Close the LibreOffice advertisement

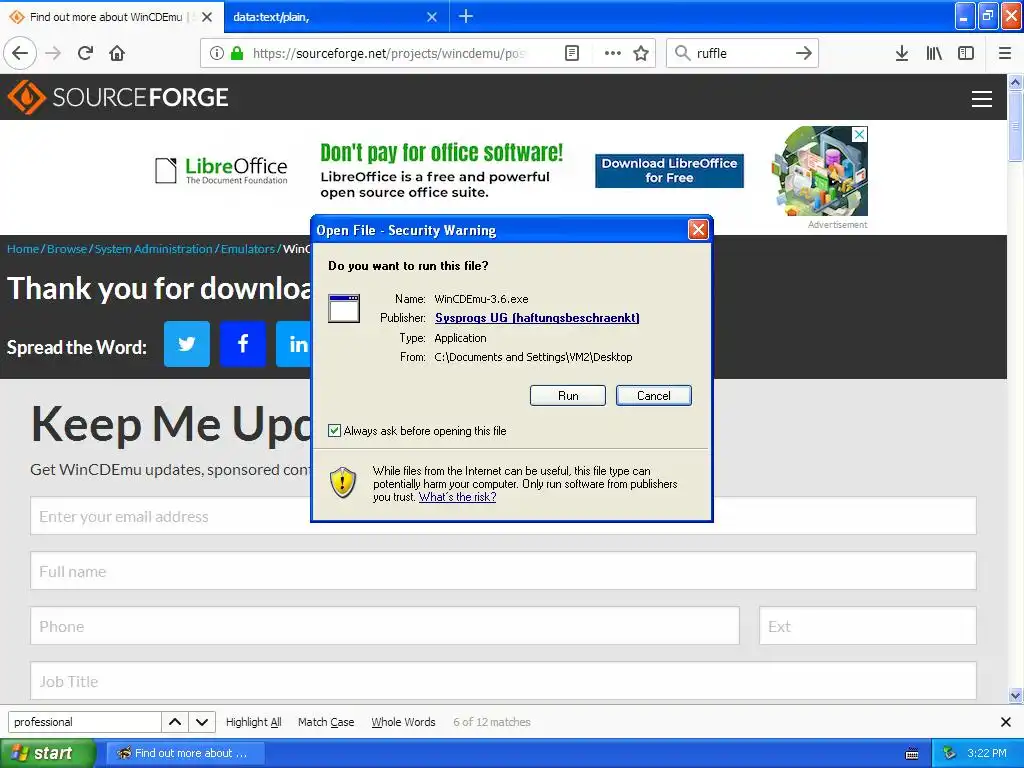pyautogui.click(x=860, y=134)
